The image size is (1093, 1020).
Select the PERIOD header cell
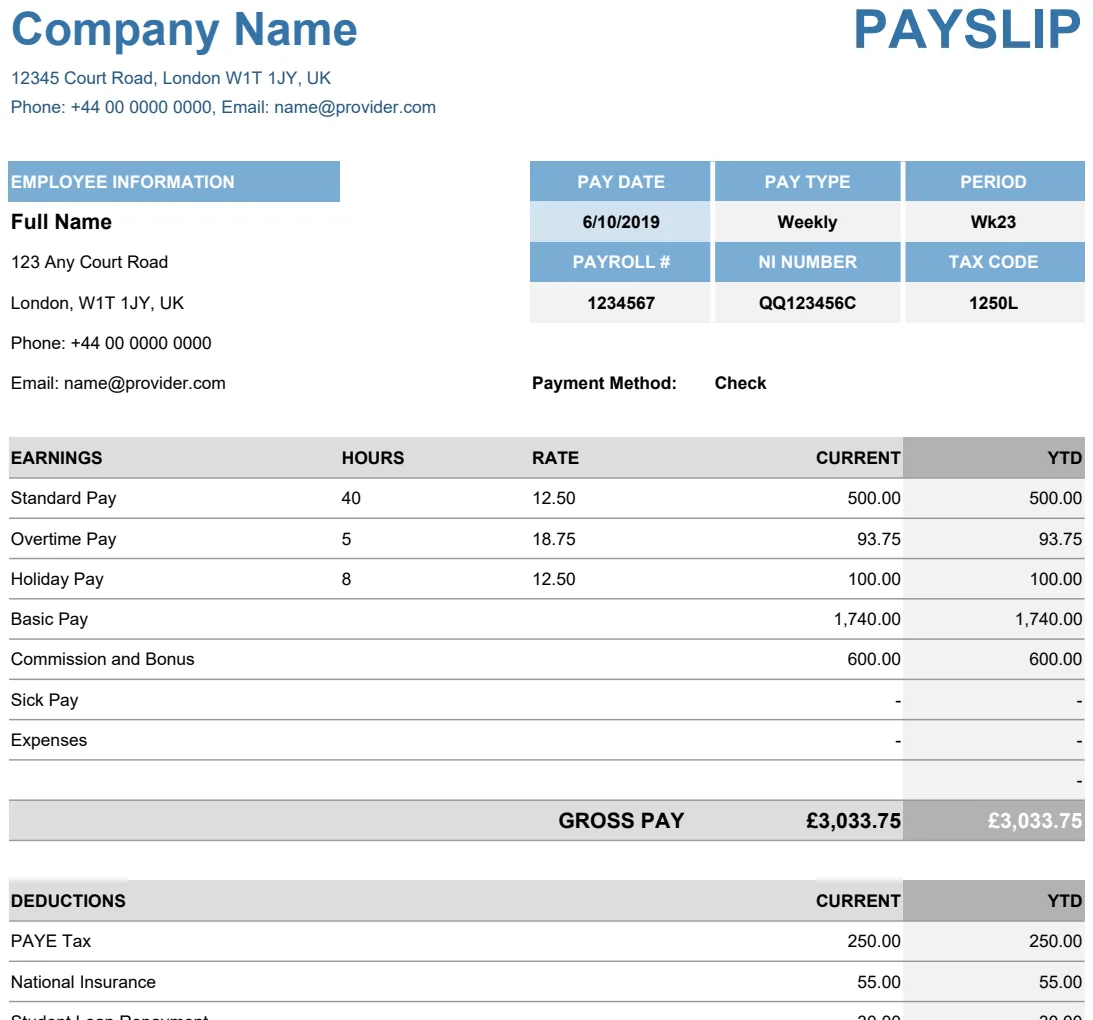994,182
